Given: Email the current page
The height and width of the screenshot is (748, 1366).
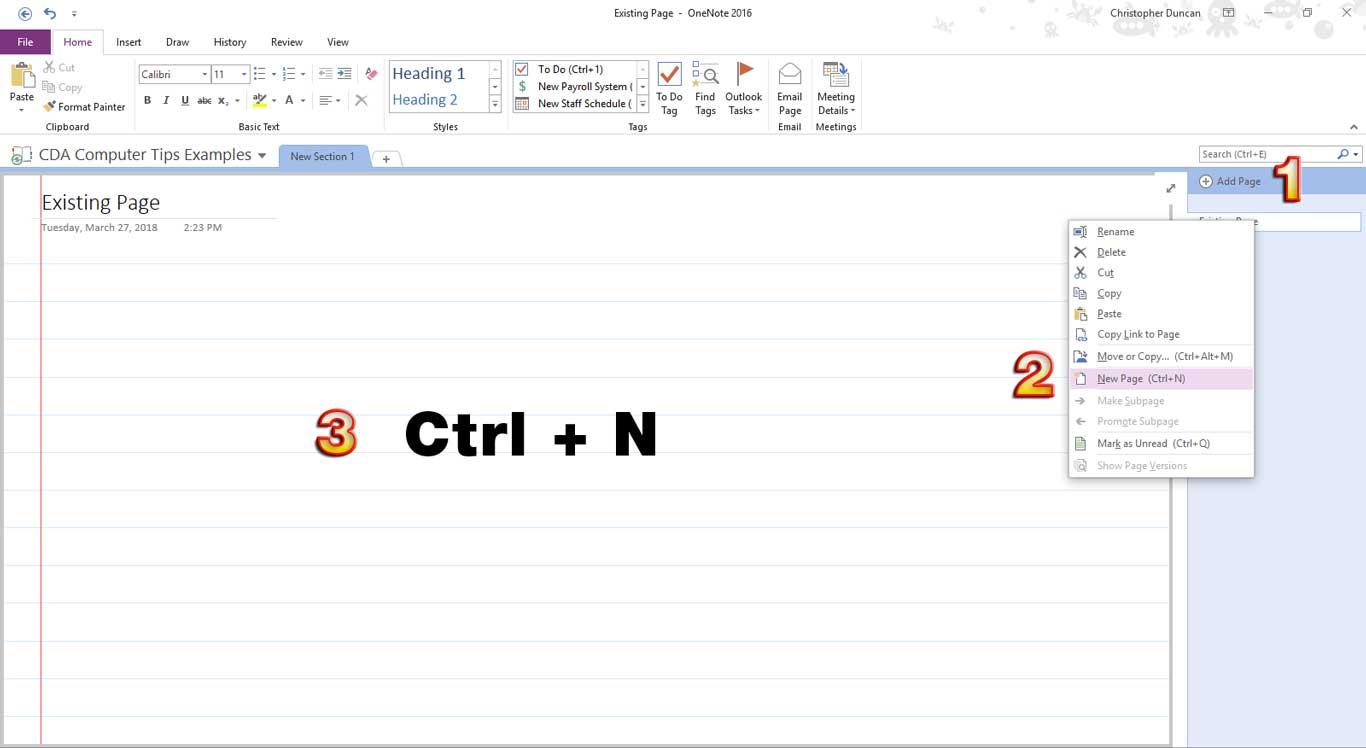Looking at the screenshot, I should click(789, 87).
